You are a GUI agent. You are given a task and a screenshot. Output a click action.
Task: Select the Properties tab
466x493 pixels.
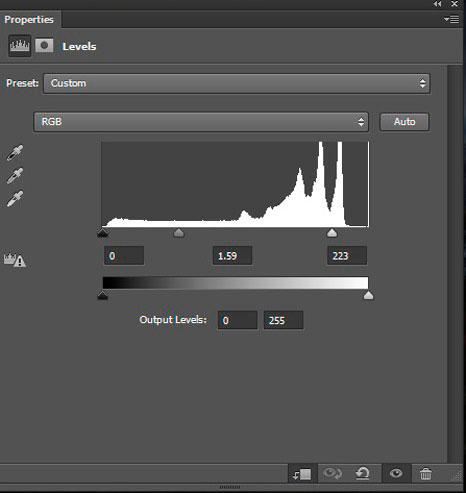pos(29,20)
